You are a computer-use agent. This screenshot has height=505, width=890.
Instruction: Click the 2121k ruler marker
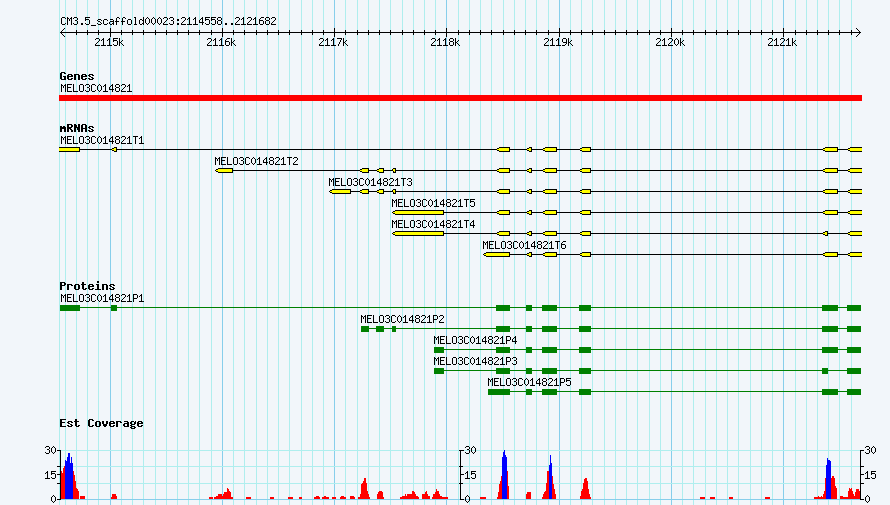[x=782, y=43]
